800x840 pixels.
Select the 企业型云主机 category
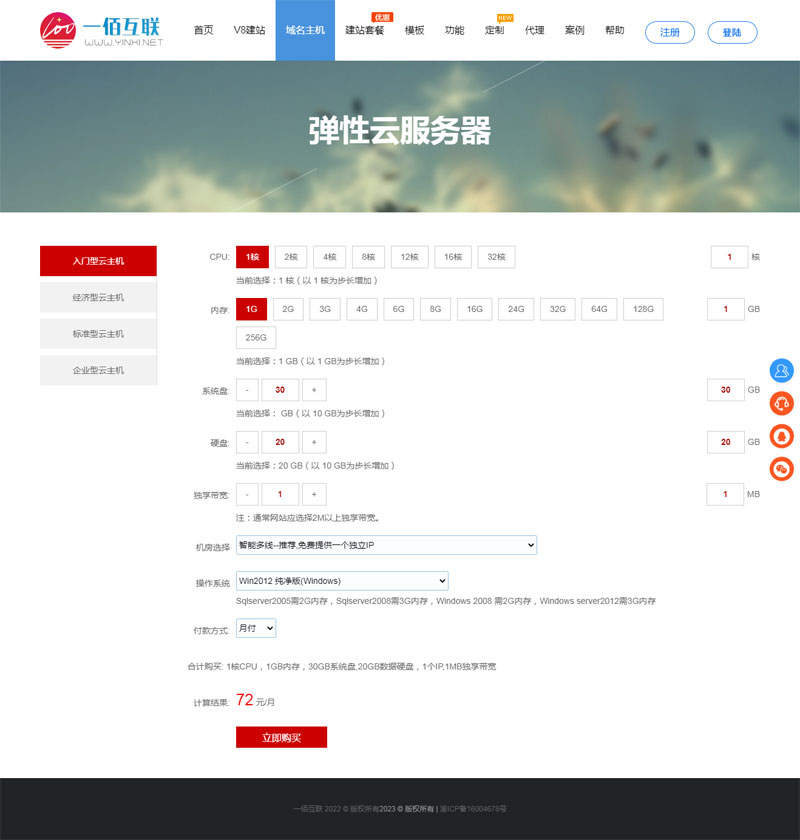(98, 370)
